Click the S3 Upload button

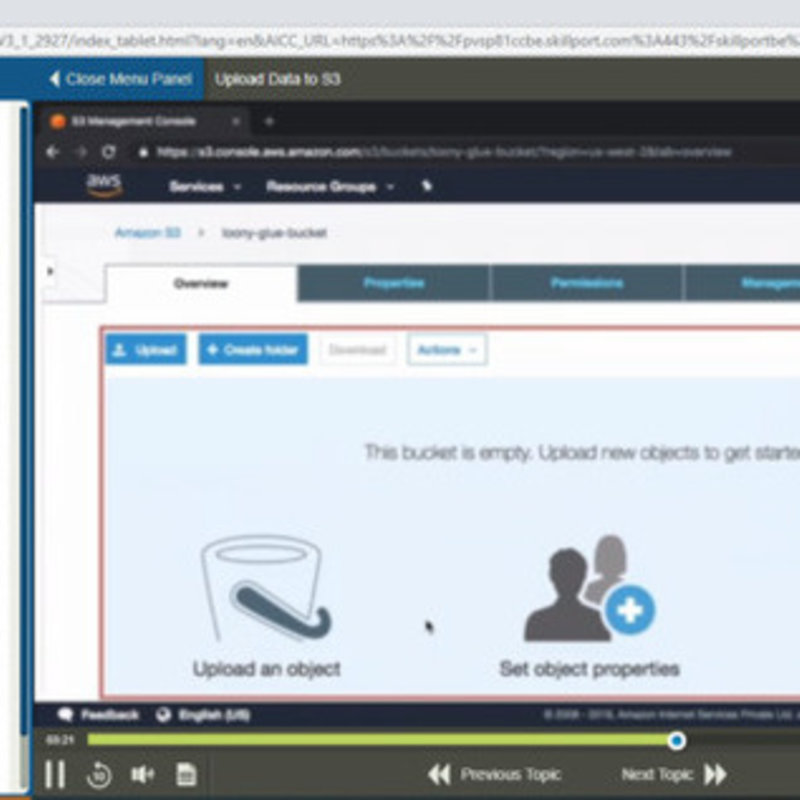pyautogui.click(x=146, y=349)
